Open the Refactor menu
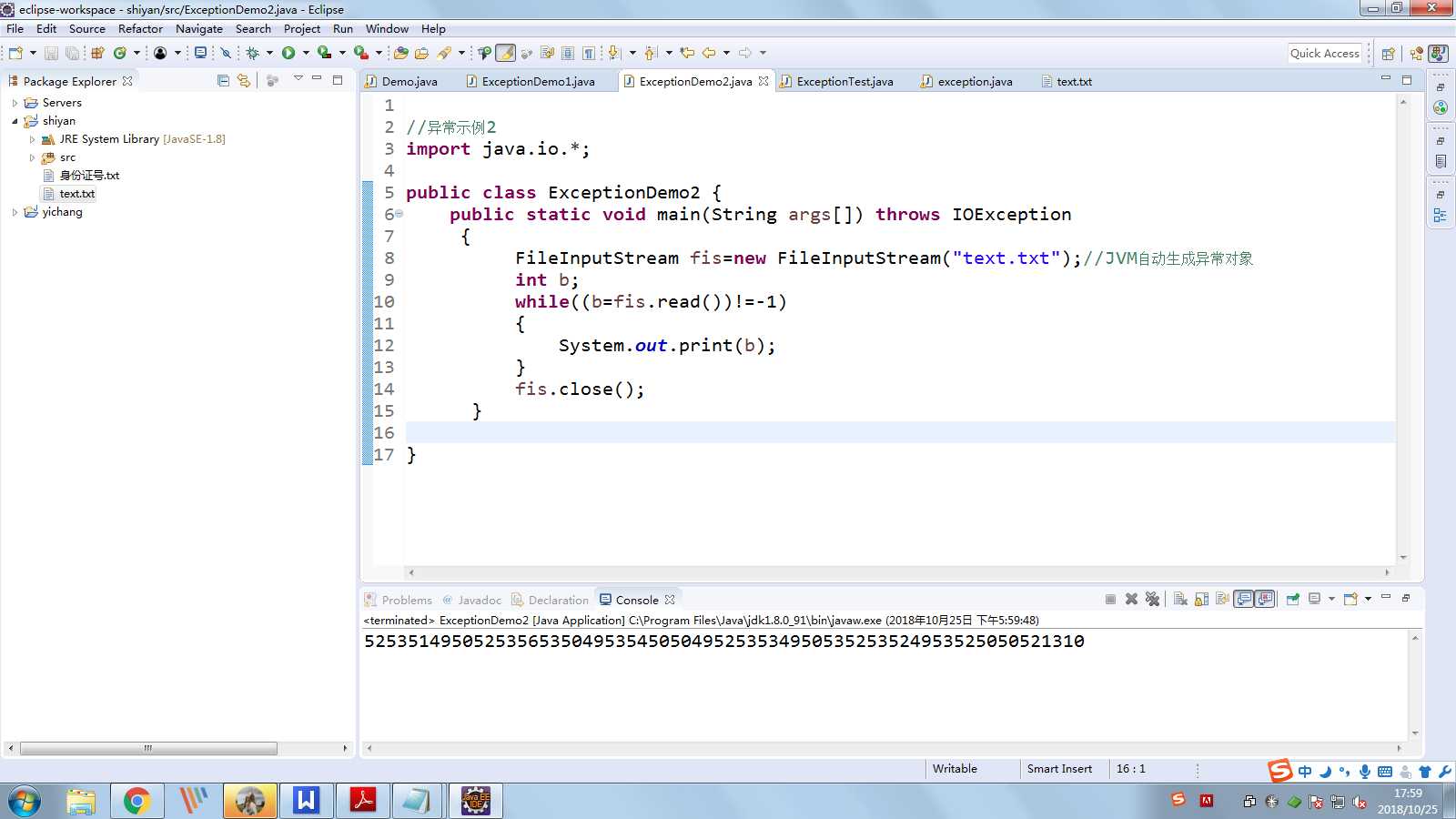Viewport: 1456px width, 819px height. tap(140, 28)
